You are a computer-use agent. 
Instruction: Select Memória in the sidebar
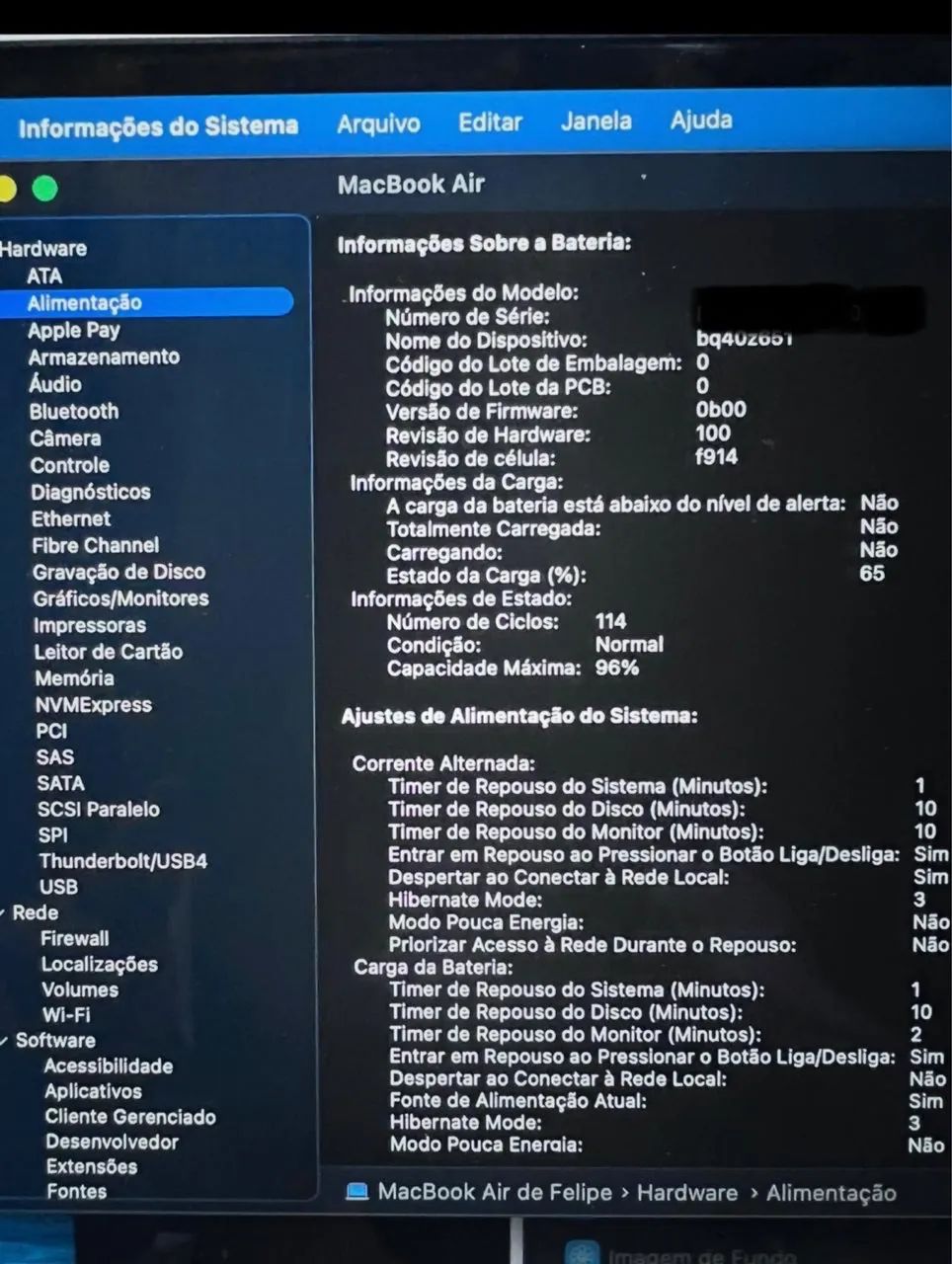pos(74,678)
